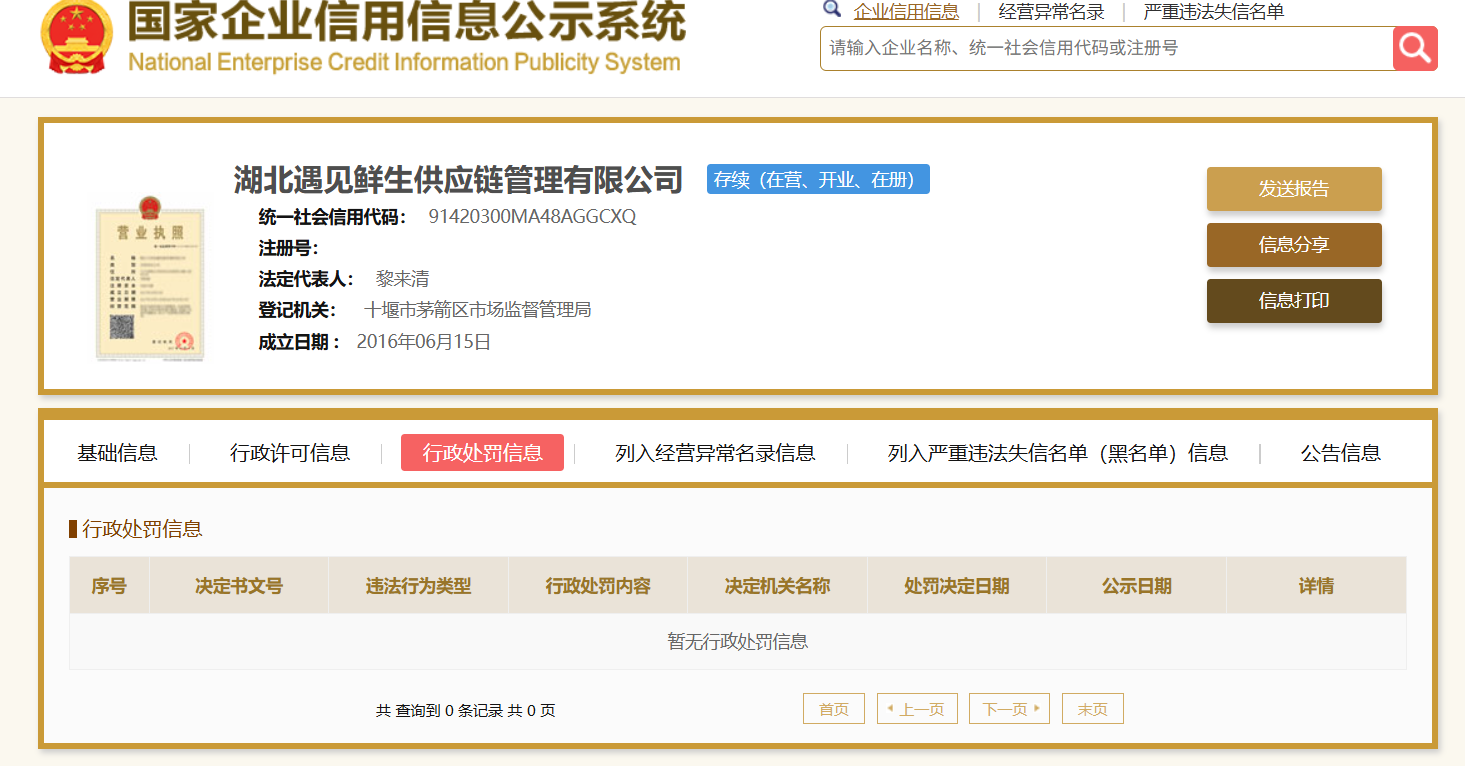This screenshot has width=1465, height=766.
Task: Click the 注册号 label
Action: click(289, 248)
